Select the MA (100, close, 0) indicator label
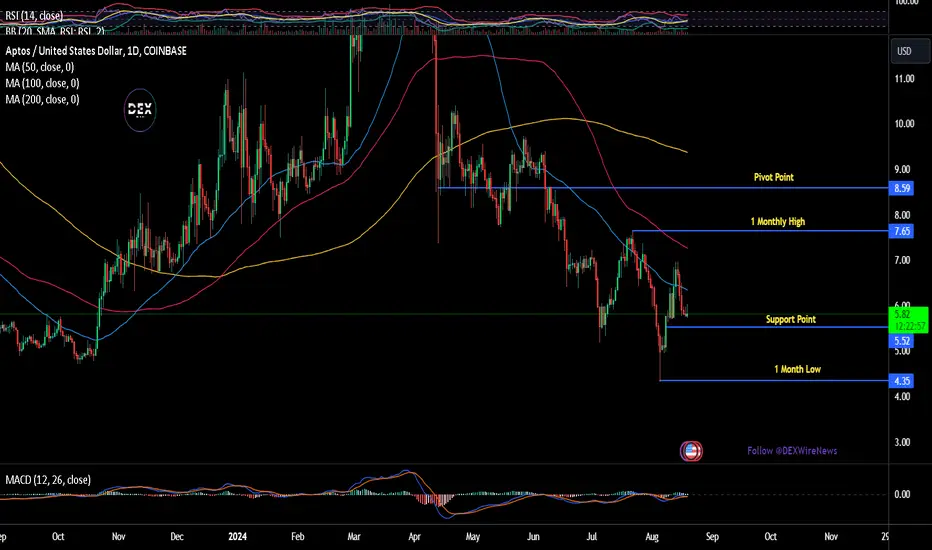Image resolution: width=932 pixels, height=550 pixels. coord(42,83)
